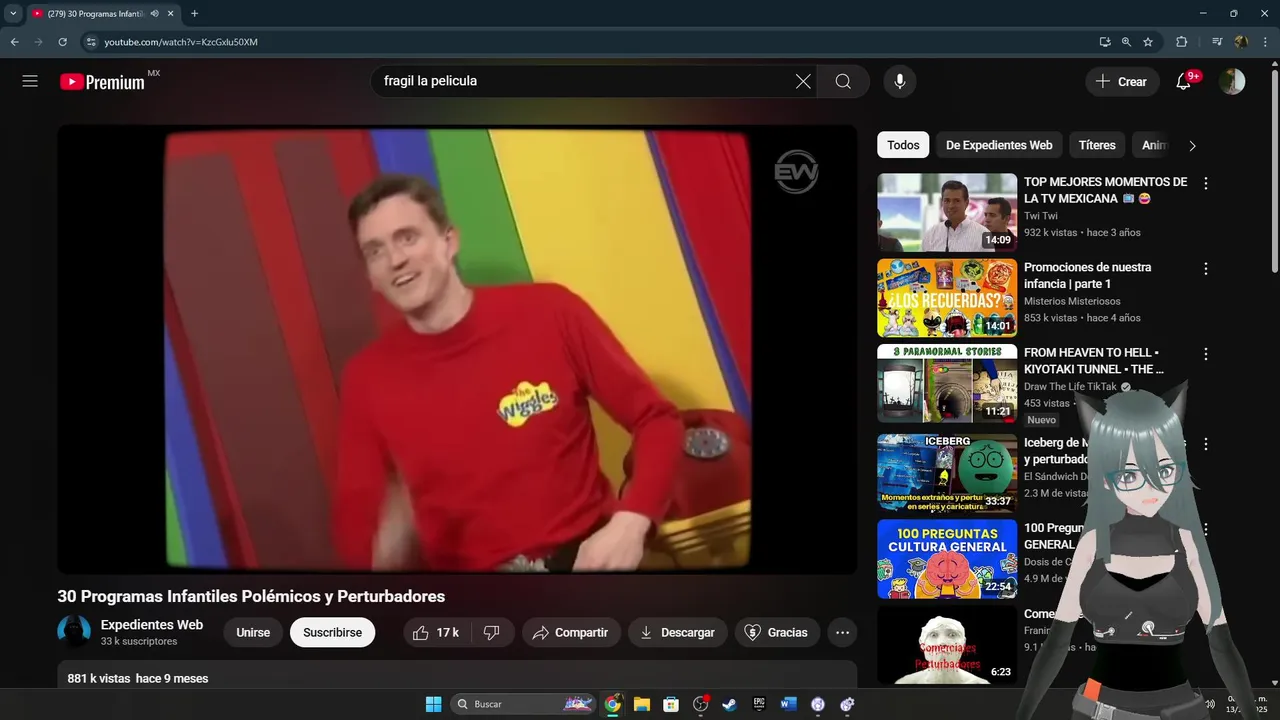This screenshot has height=720, width=1280.
Task: Show more filter chips with right chevron
Action: coord(1192,145)
